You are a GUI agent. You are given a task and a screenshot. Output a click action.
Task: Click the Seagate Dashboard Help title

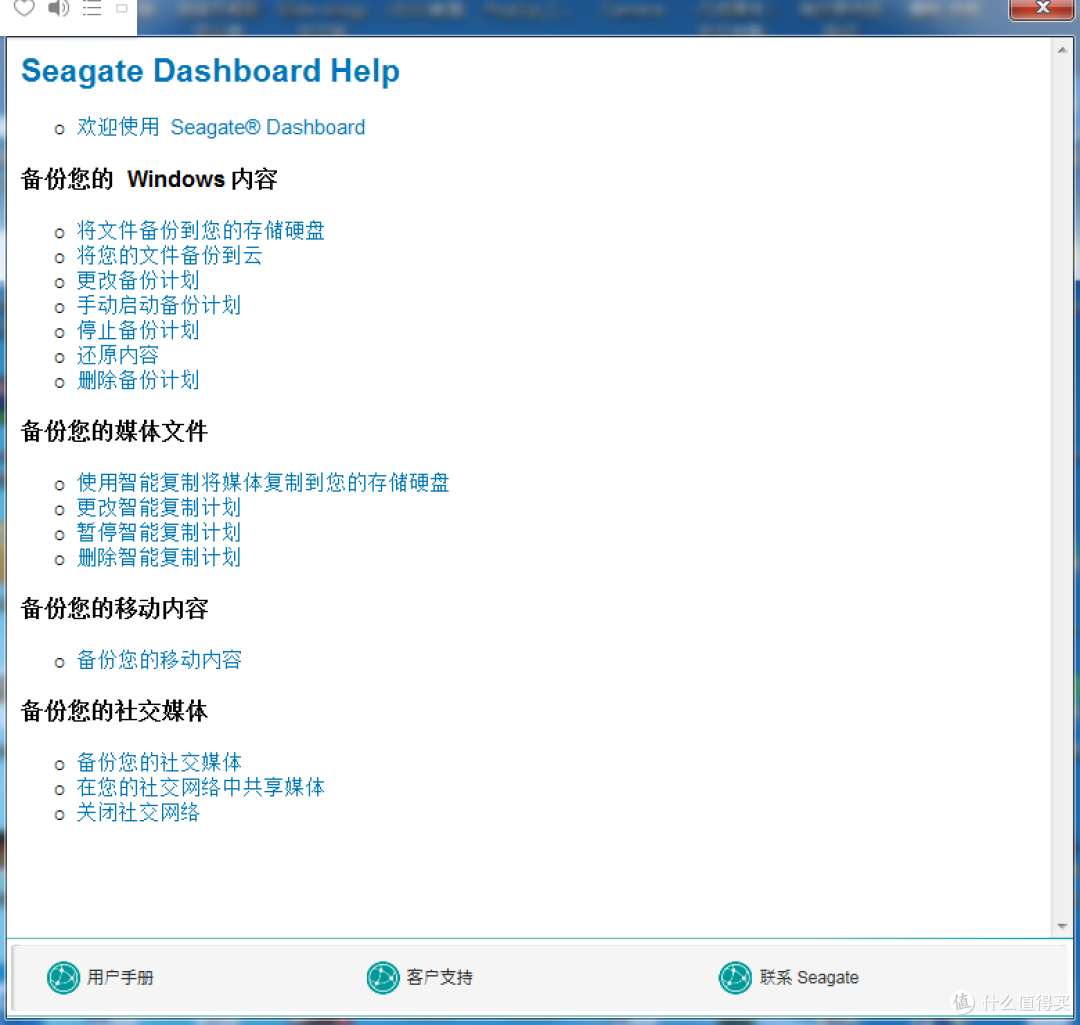pyautogui.click(x=211, y=72)
